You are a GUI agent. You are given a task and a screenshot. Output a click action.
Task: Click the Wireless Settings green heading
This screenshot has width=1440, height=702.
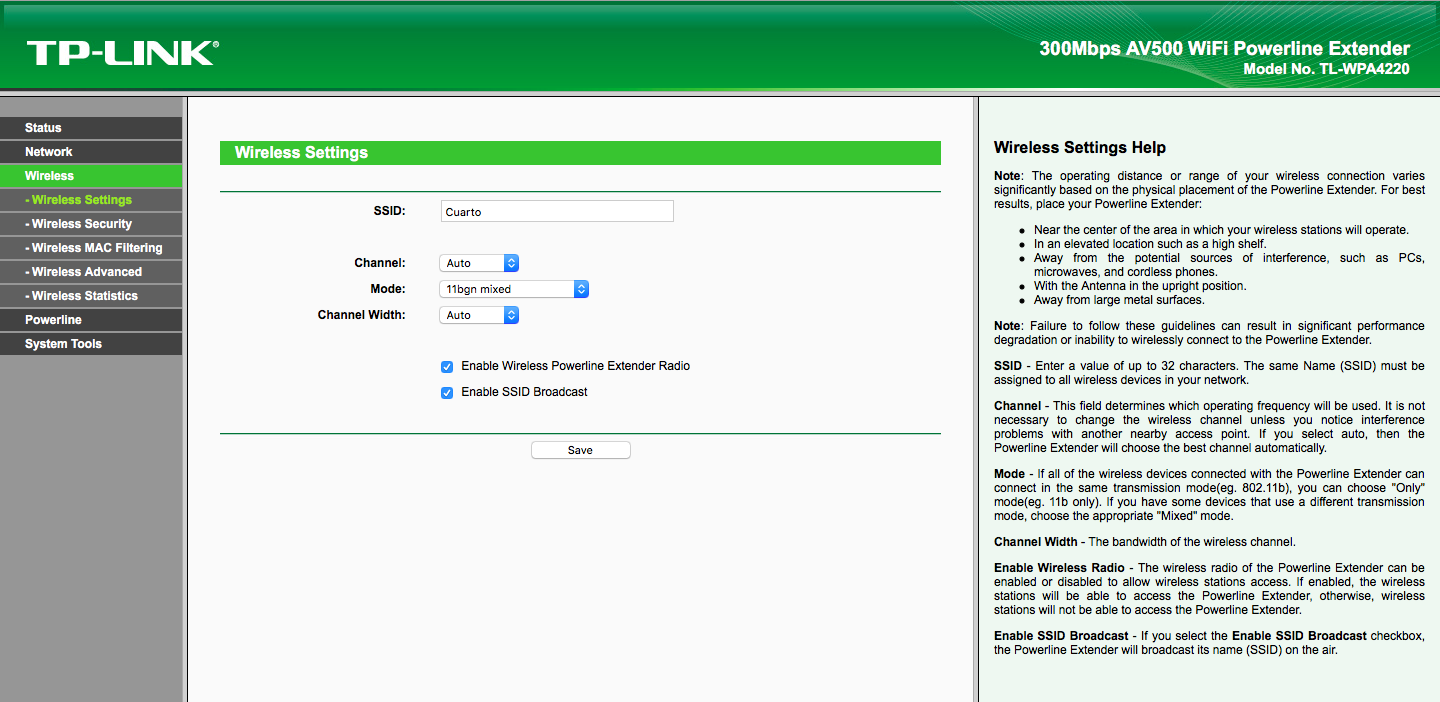click(580, 153)
